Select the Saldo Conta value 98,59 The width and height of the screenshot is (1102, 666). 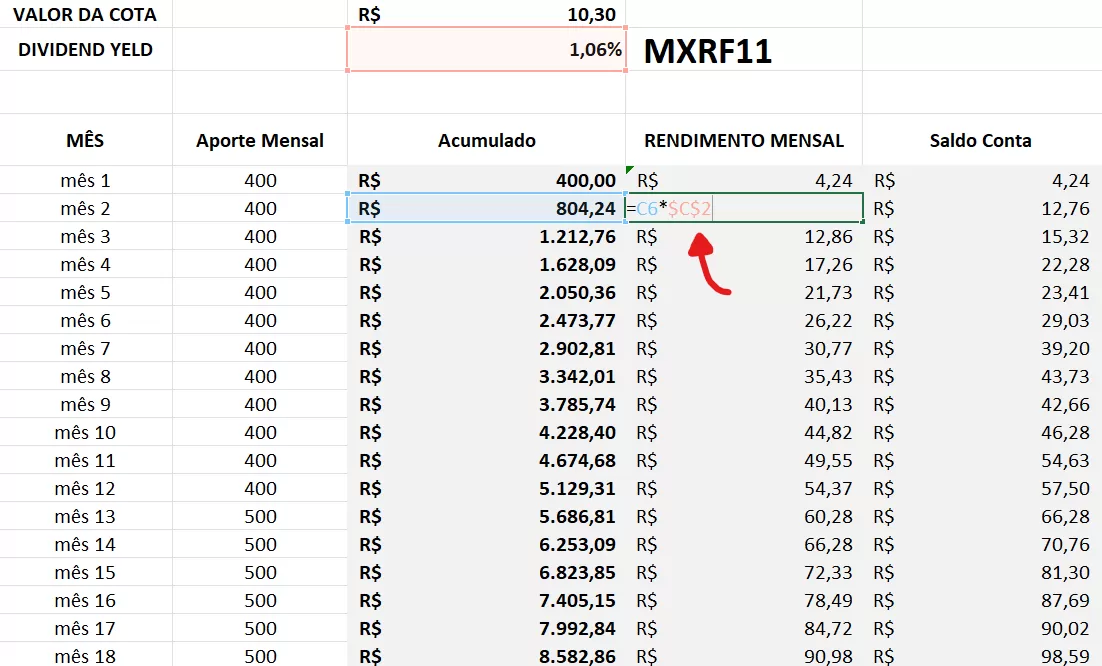(x=980, y=657)
